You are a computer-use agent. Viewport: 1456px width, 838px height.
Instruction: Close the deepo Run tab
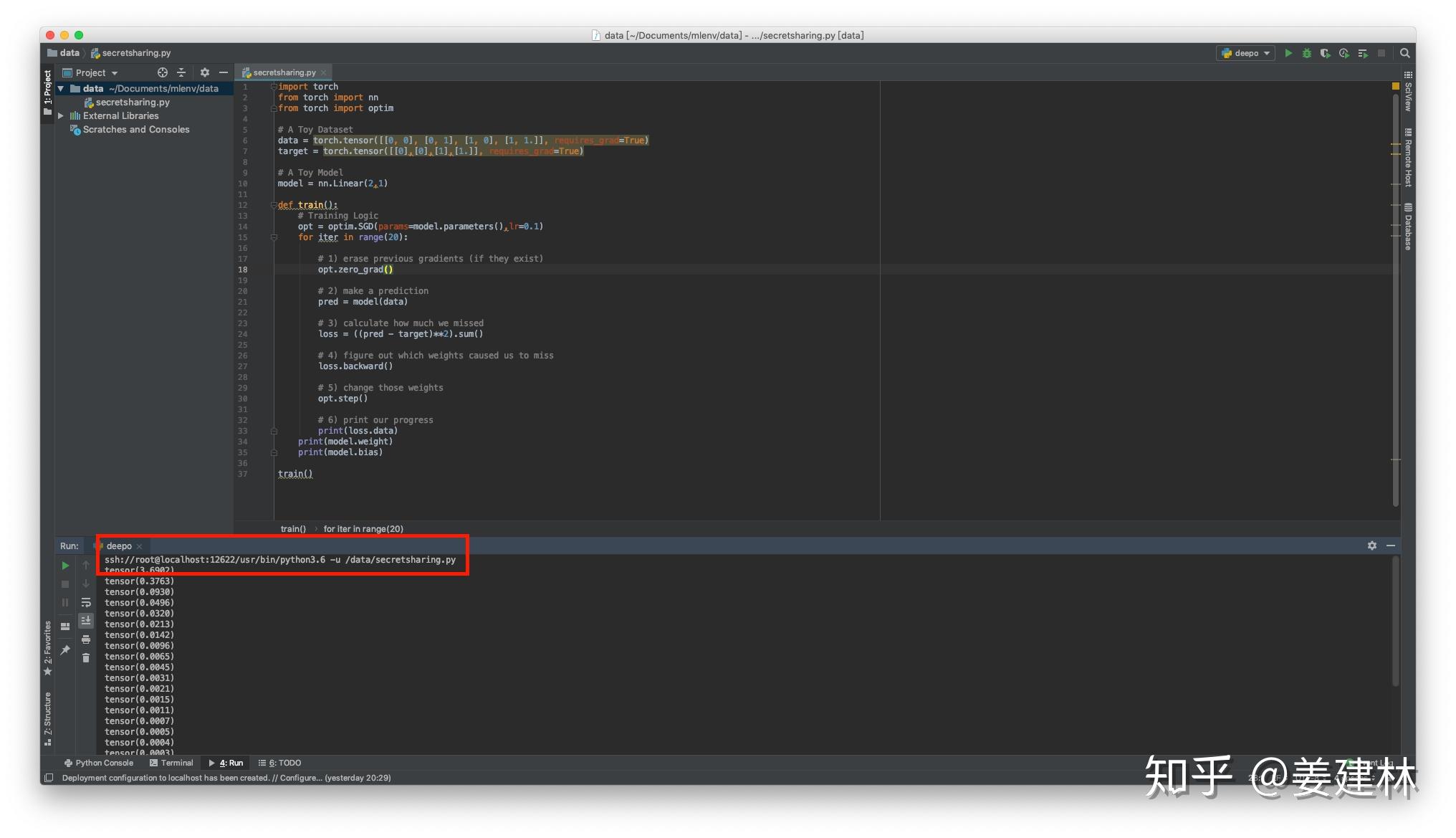pos(140,546)
